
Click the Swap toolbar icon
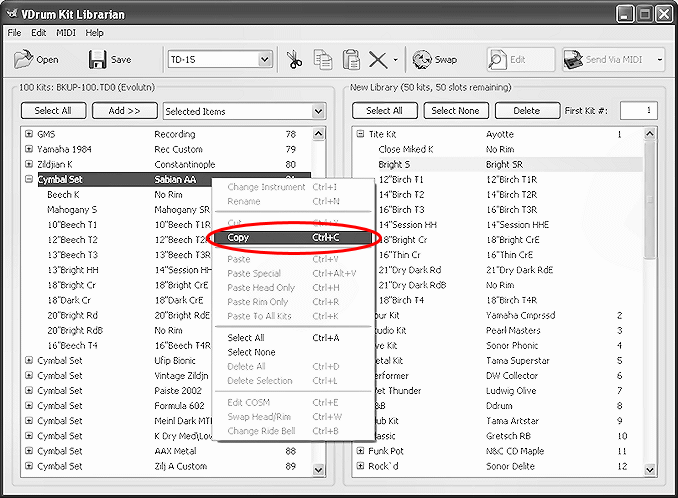[422, 60]
